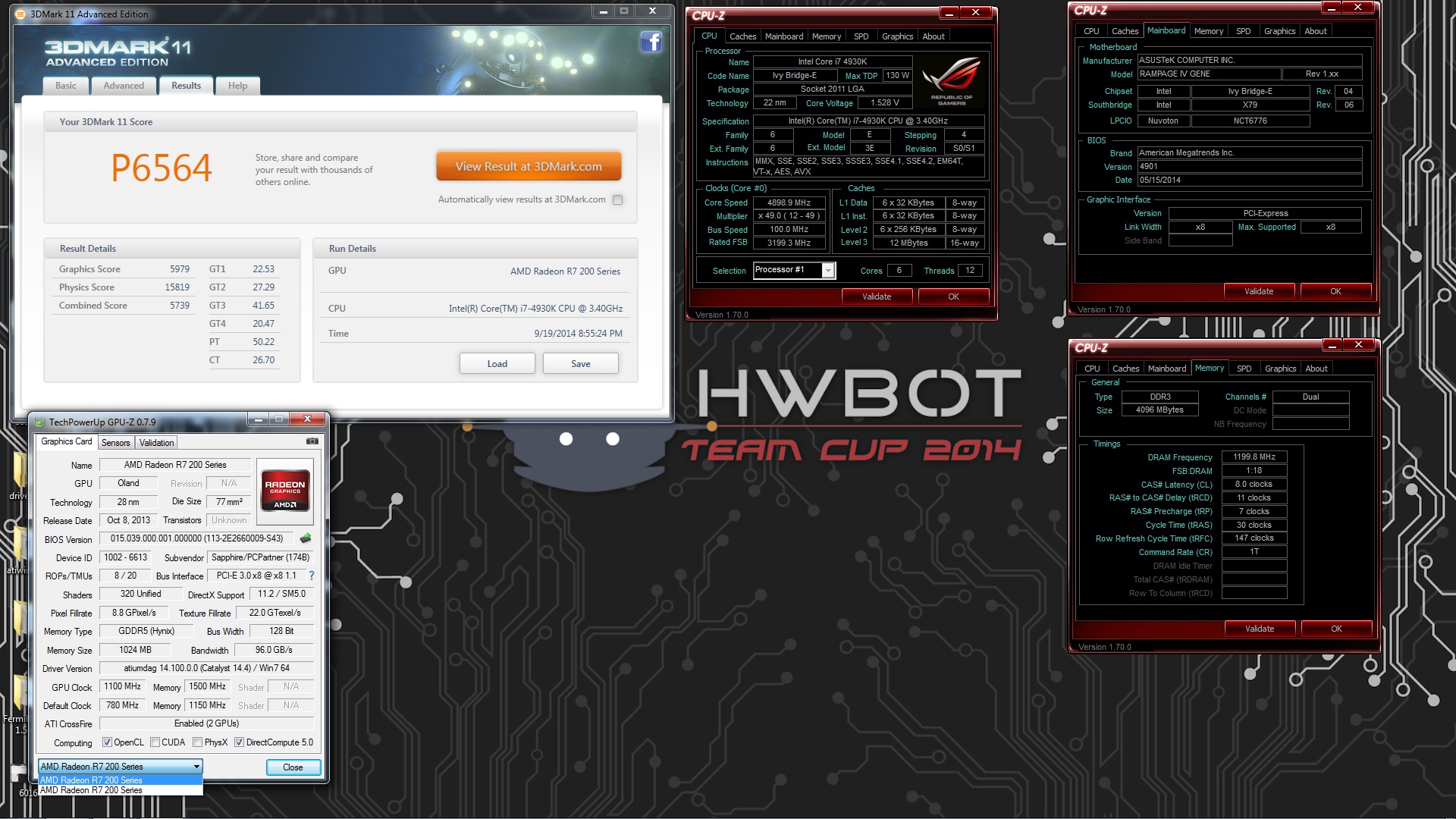Screen dimensions: 1456x819
Task: Toggle the OpenCL checkbox
Action: point(107,742)
